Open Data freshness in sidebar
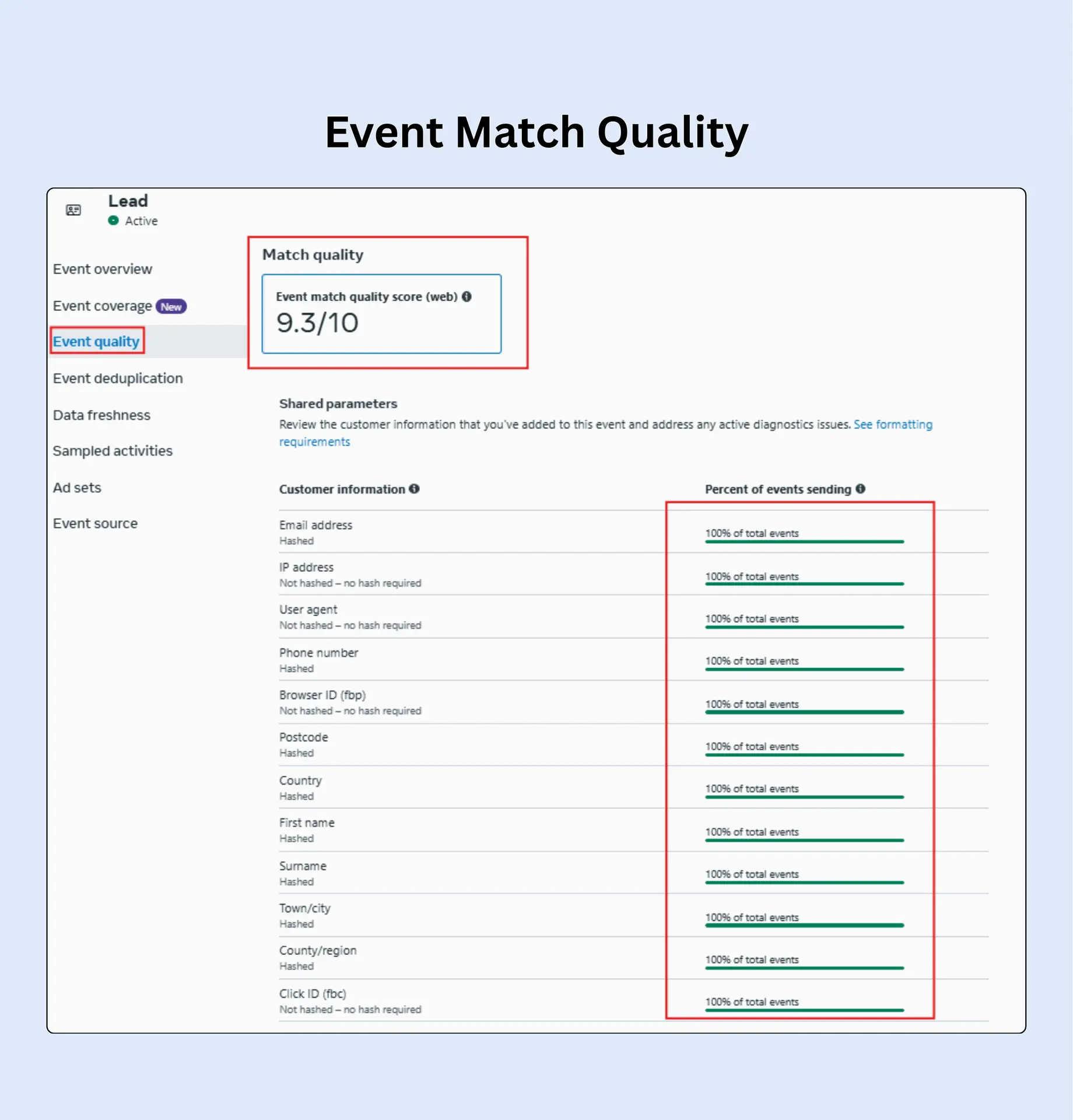The width and height of the screenshot is (1073, 1120). (101, 415)
